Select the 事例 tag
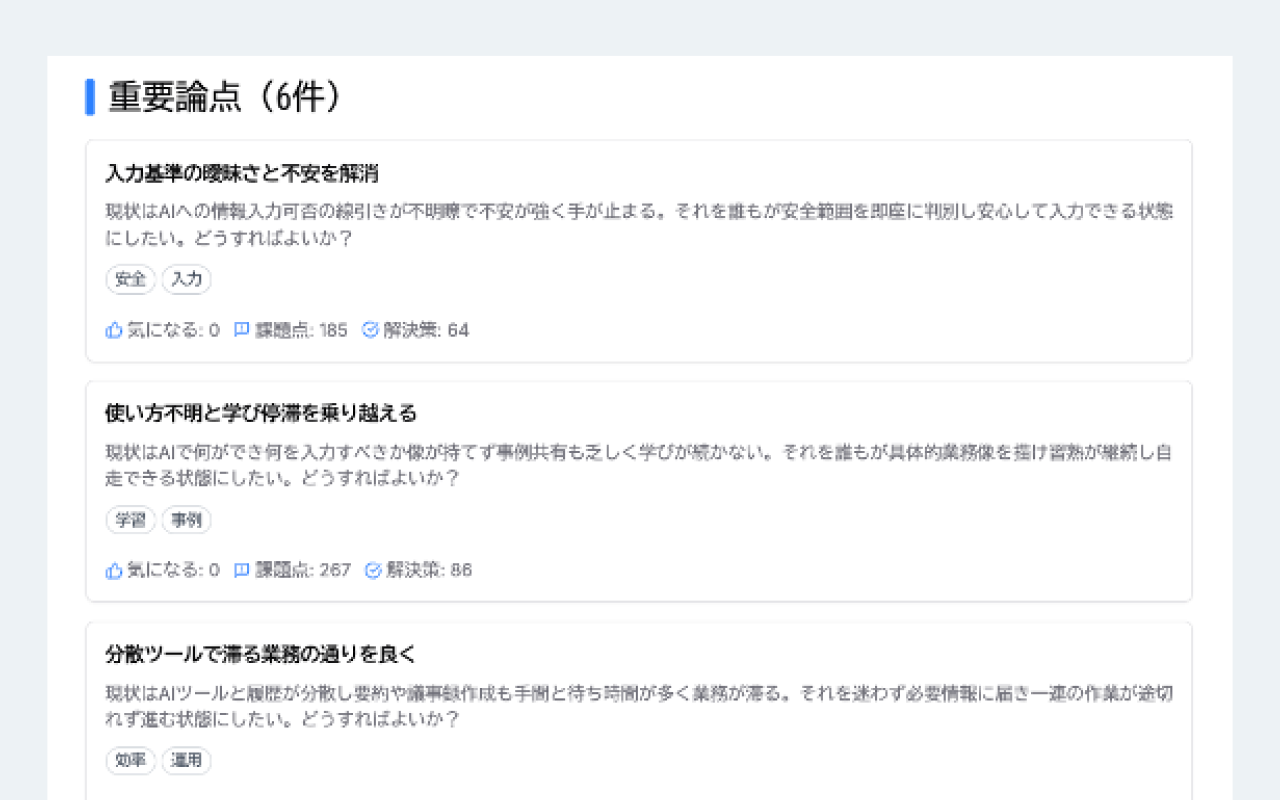Viewport: 1280px width, 800px height. [187, 520]
